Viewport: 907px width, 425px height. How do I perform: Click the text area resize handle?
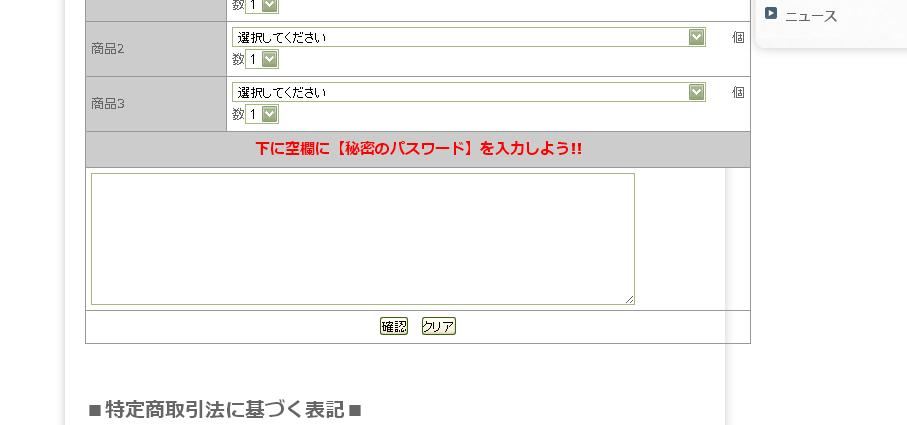click(x=629, y=299)
